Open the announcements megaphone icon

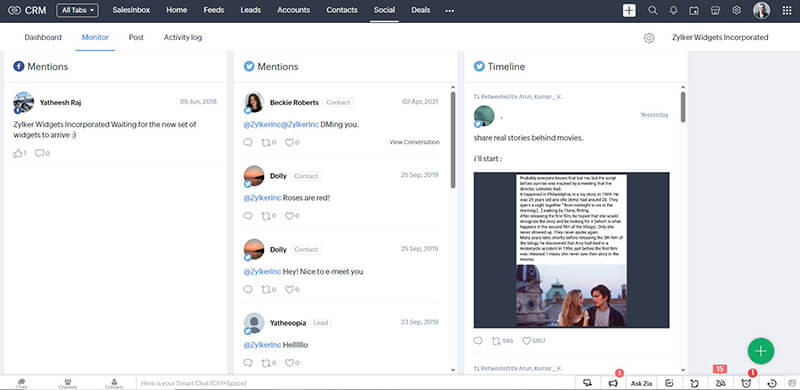[x=613, y=383]
